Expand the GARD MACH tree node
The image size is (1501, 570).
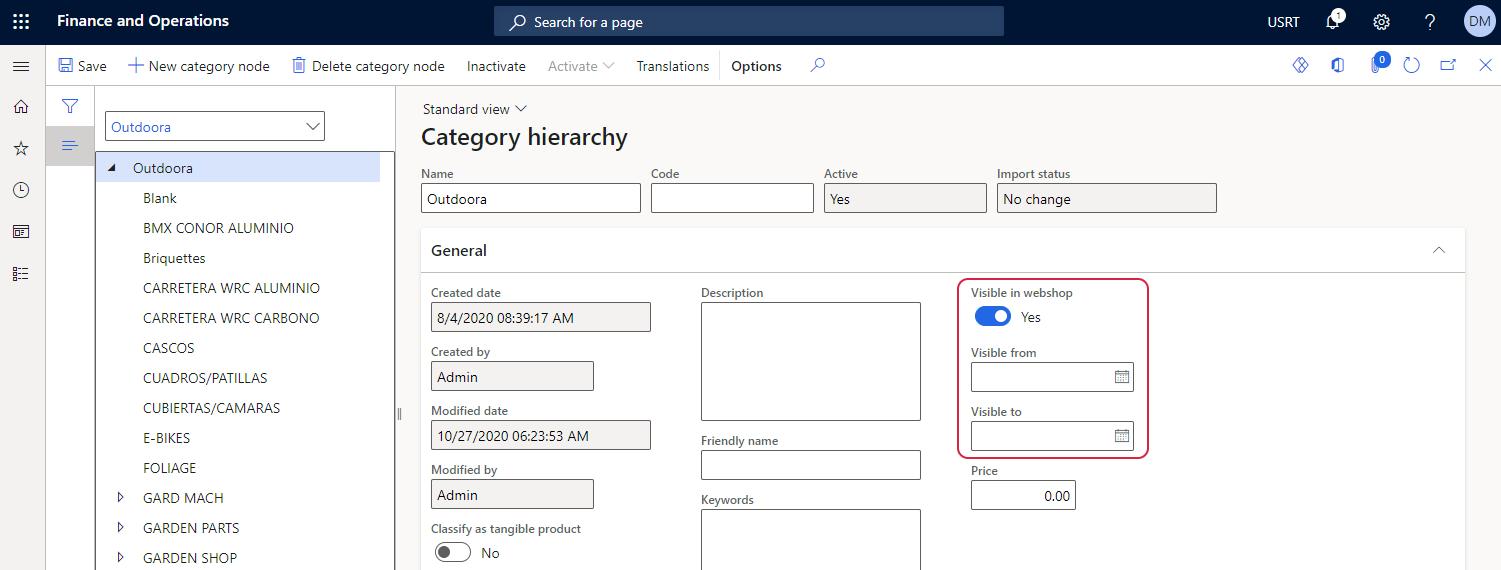pos(121,498)
